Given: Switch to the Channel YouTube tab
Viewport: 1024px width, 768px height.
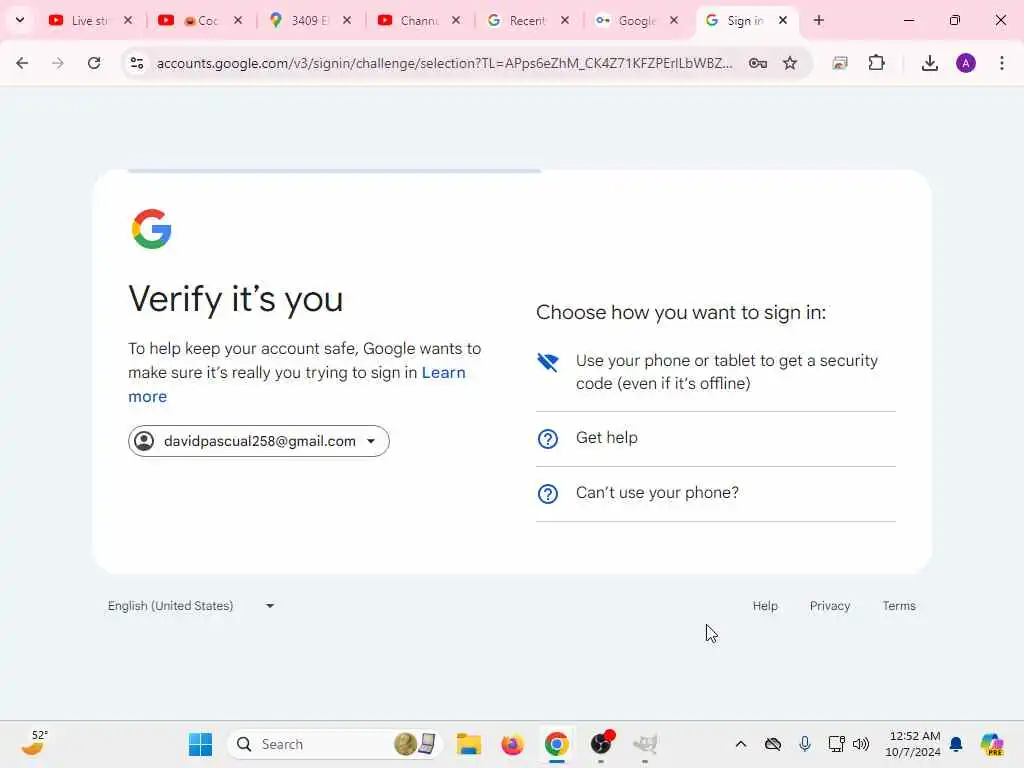Looking at the screenshot, I should point(419,20).
